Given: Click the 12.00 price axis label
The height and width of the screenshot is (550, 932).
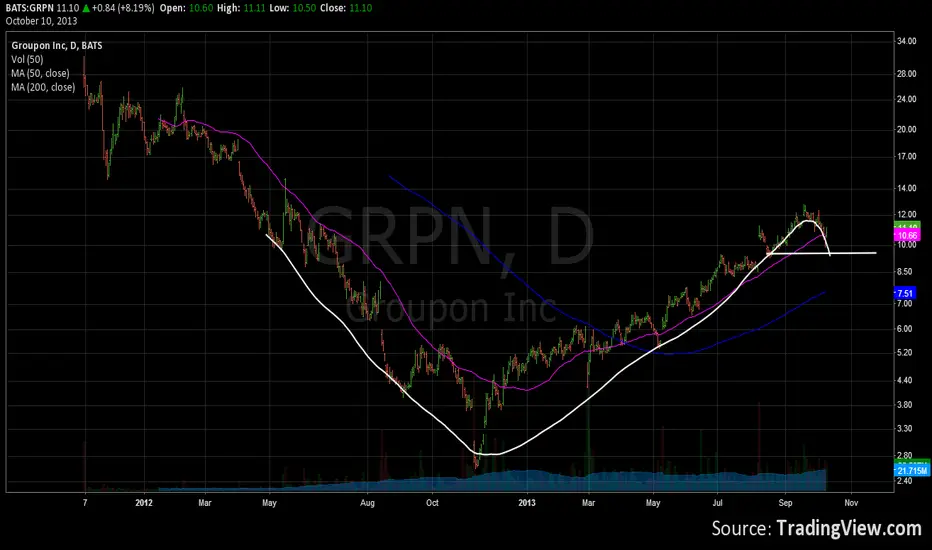Looking at the screenshot, I should tap(906, 215).
